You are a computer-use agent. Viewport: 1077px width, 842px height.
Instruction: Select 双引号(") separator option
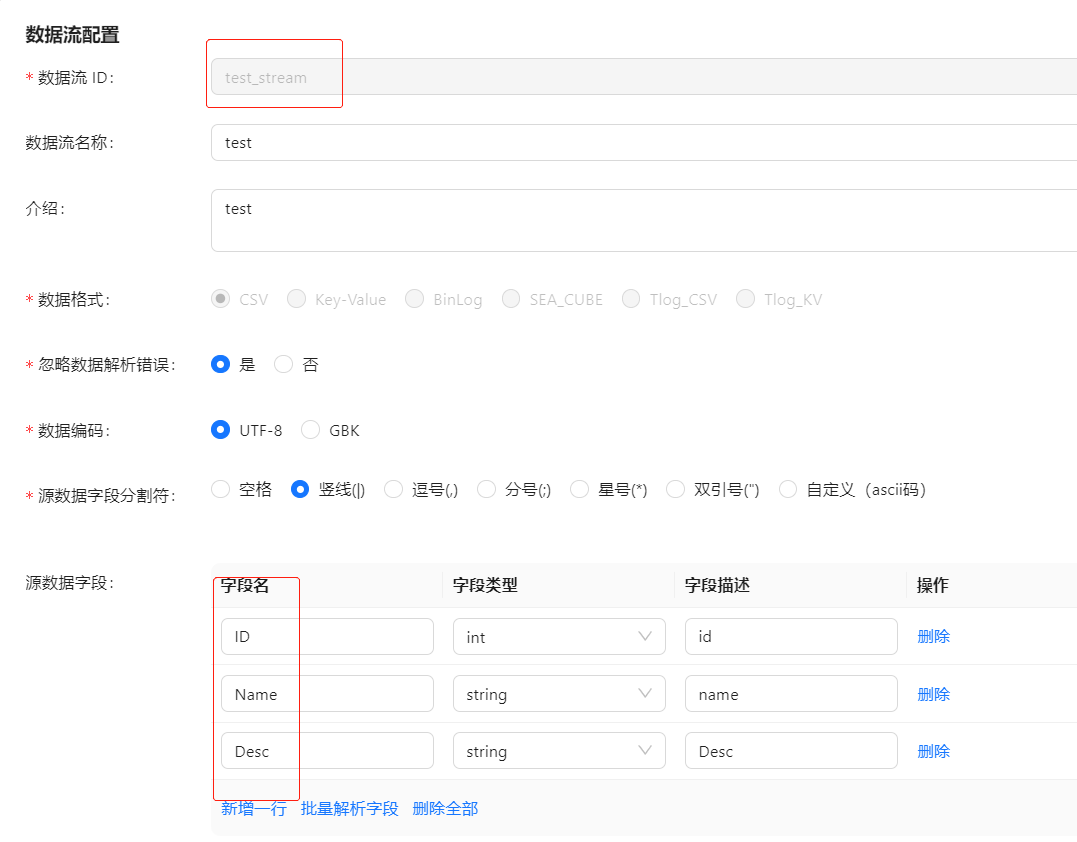click(x=676, y=490)
